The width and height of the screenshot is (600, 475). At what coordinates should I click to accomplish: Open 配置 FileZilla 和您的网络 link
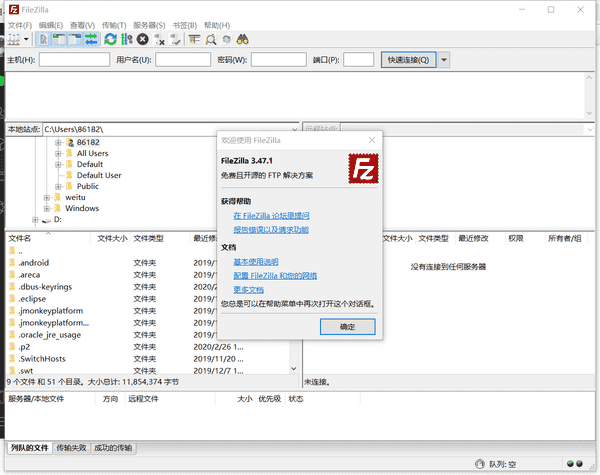(x=275, y=276)
